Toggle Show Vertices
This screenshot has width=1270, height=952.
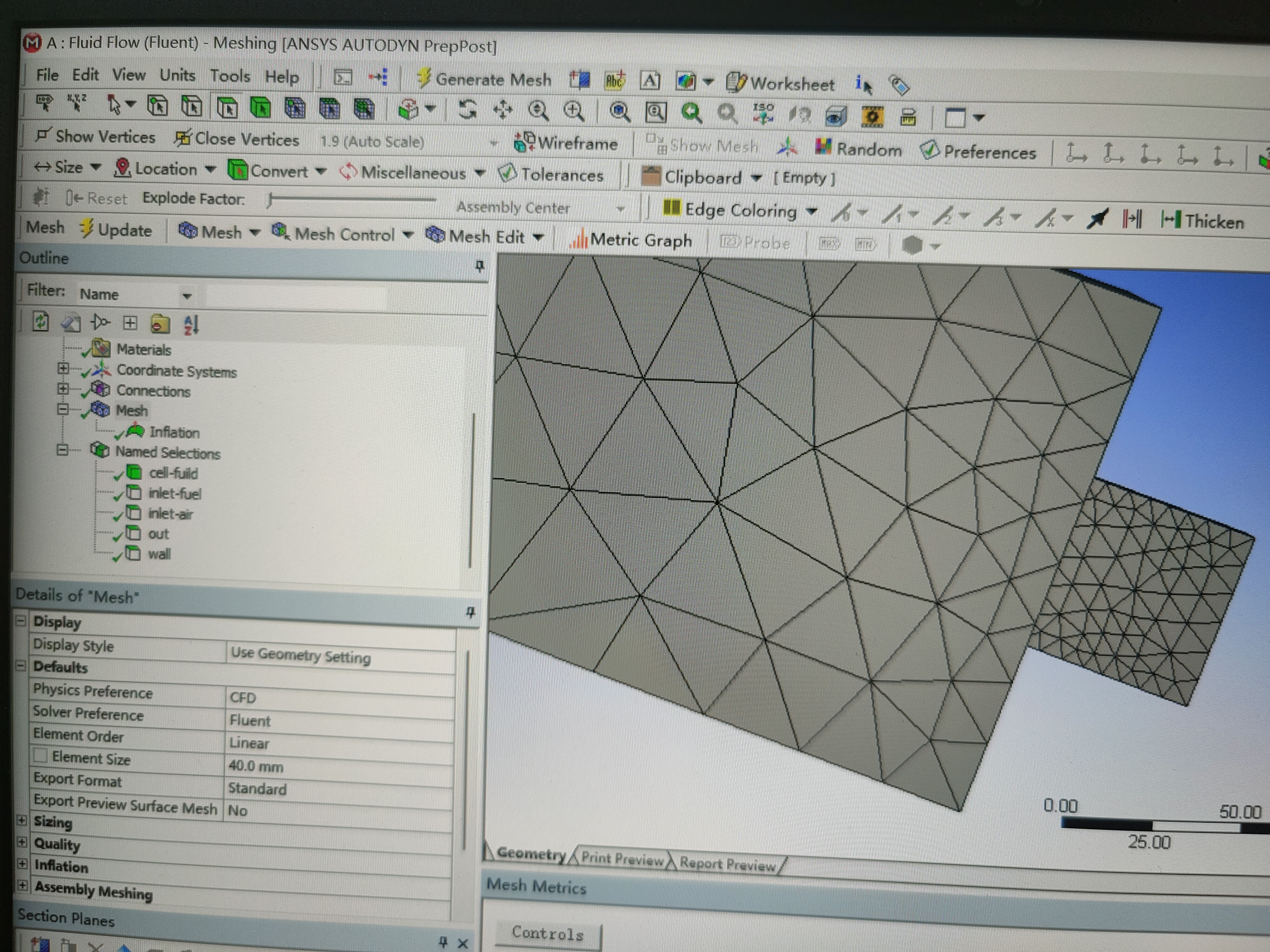95,136
